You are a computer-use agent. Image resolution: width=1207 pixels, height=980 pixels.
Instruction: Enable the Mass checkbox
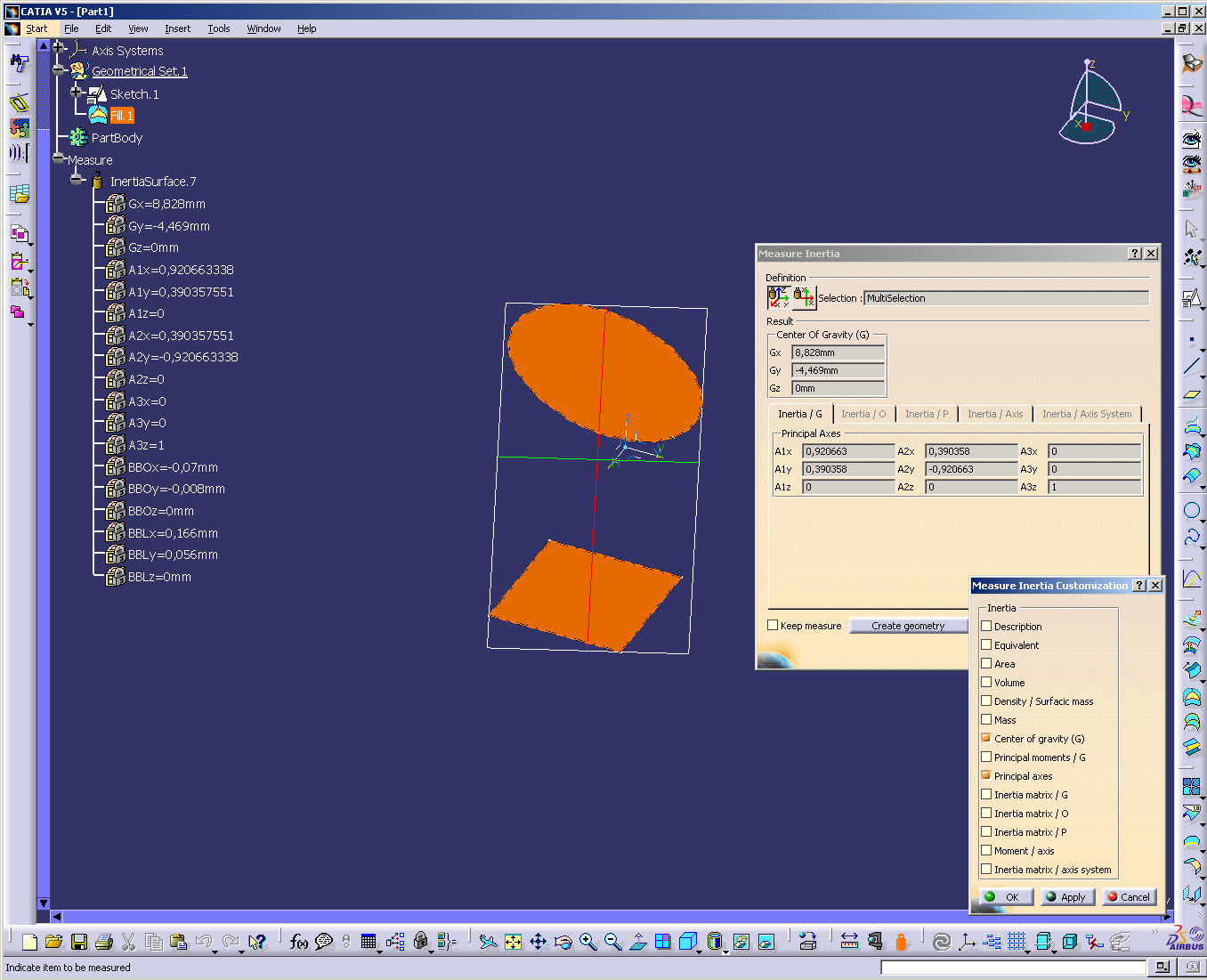[986, 719]
